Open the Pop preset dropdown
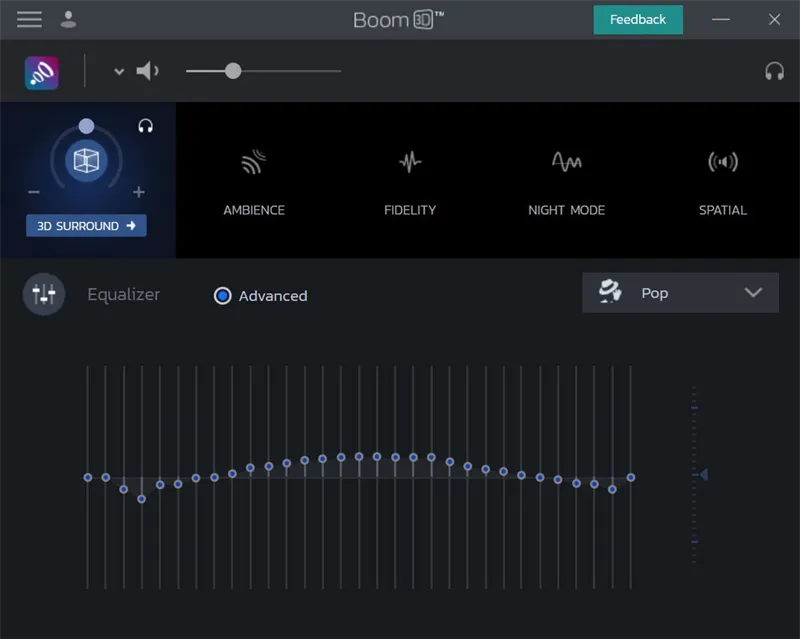The width and height of the screenshot is (800, 639). (680, 292)
